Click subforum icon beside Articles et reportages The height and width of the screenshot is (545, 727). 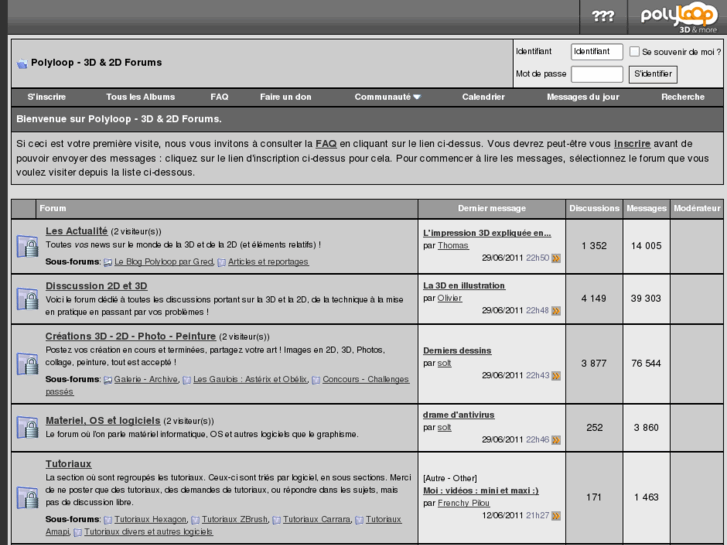point(222,263)
